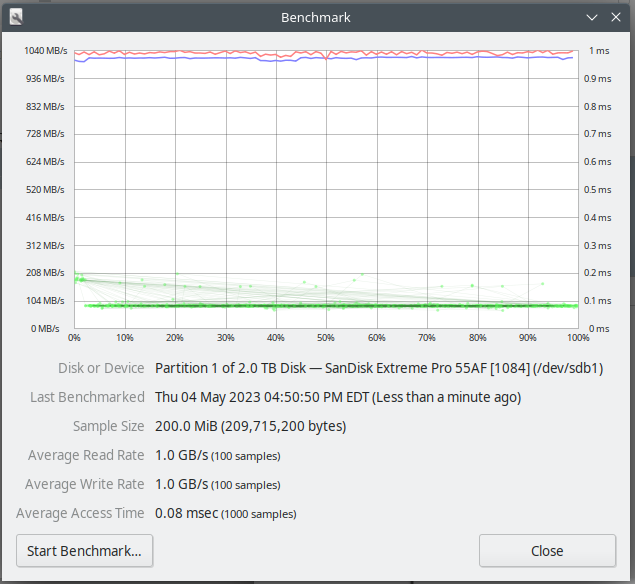The width and height of the screenshot is (635, 584).
Task: Click the '0.1 ms' axis label
Action: [597, 301]
